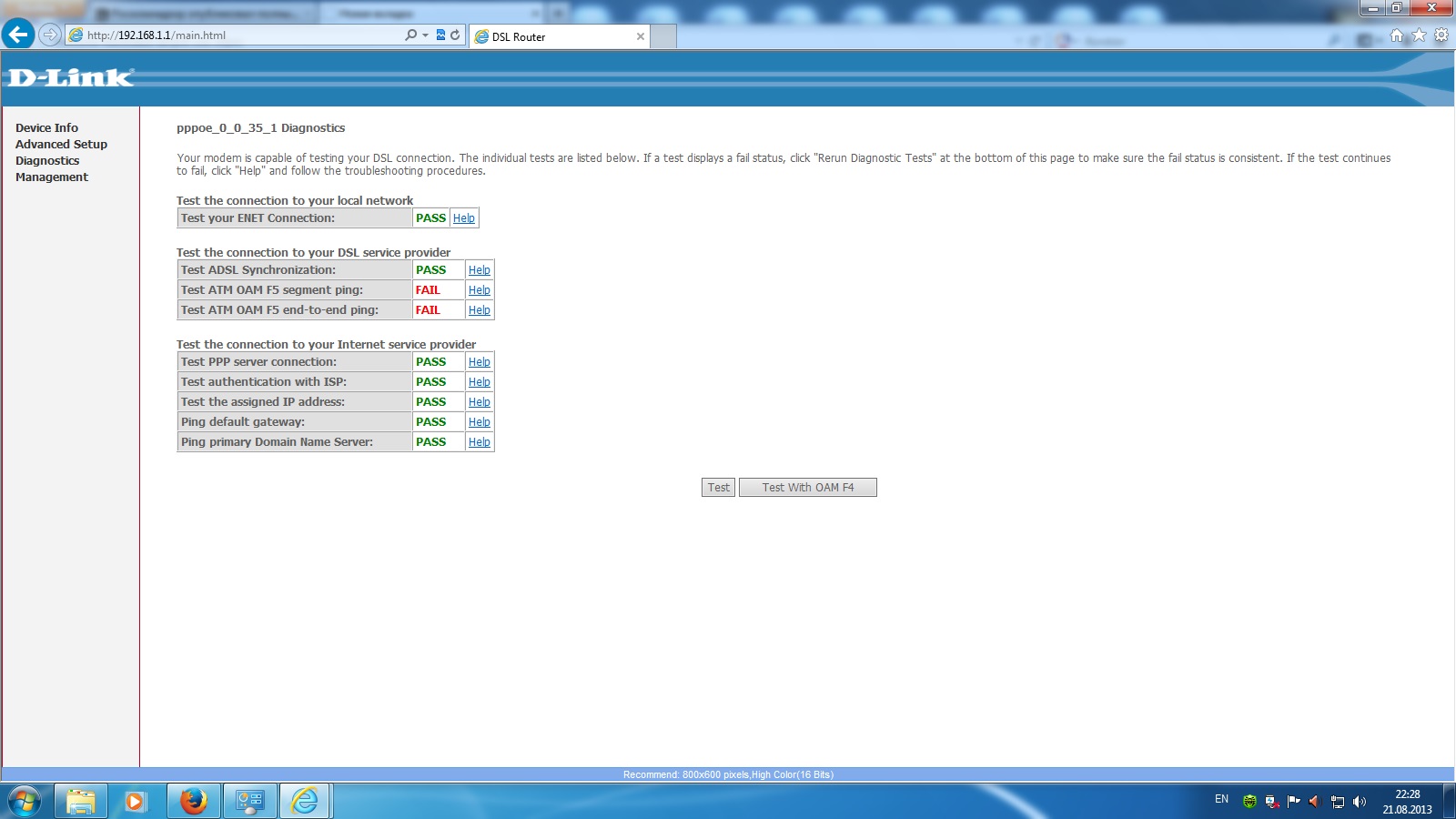Open Favorites with the star icon
The height and width of the screenshot is (819, 1456).
[1419, 35]
